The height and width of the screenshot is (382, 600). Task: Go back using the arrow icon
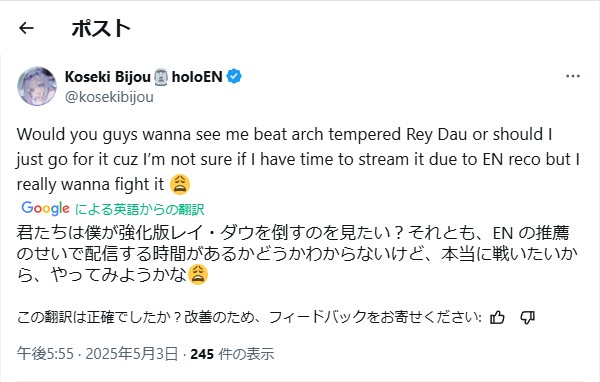[26, 28]
